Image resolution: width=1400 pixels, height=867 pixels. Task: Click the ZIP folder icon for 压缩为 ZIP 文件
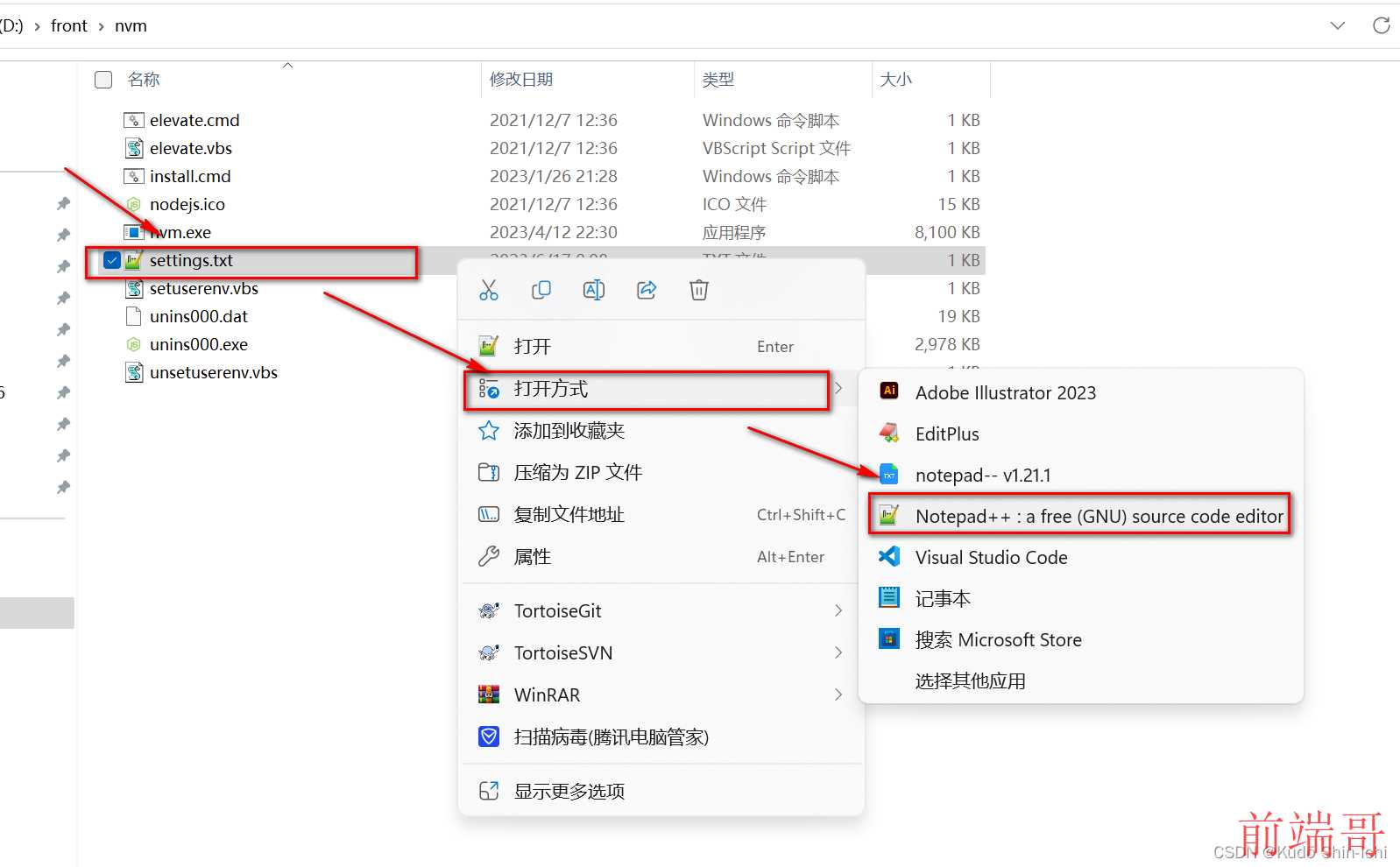click(x=489, y=473)
